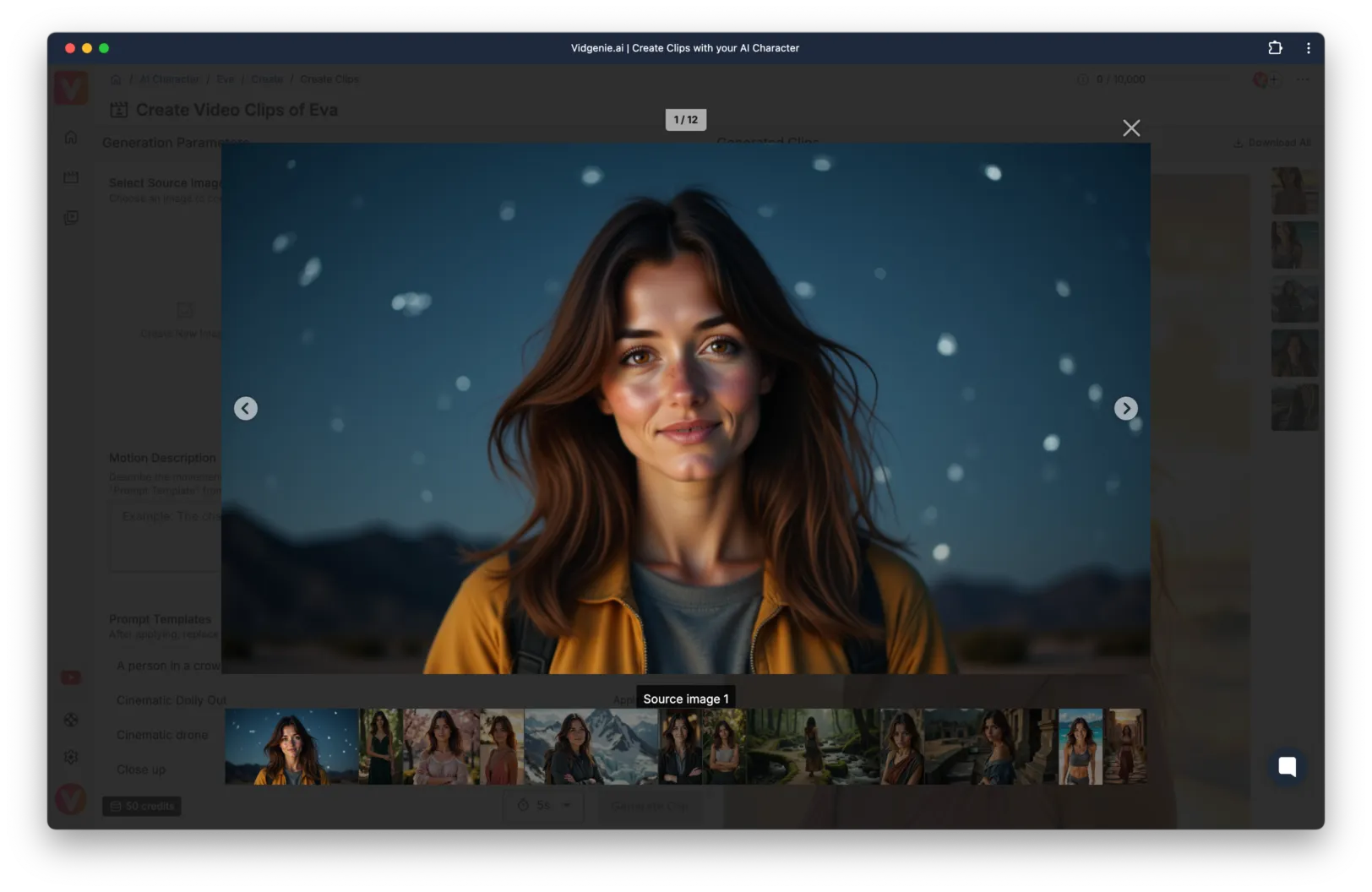Select the black blazer arms-crossed thumbnail
Viewport: 1372px width, 892px height.
(680, 747)
